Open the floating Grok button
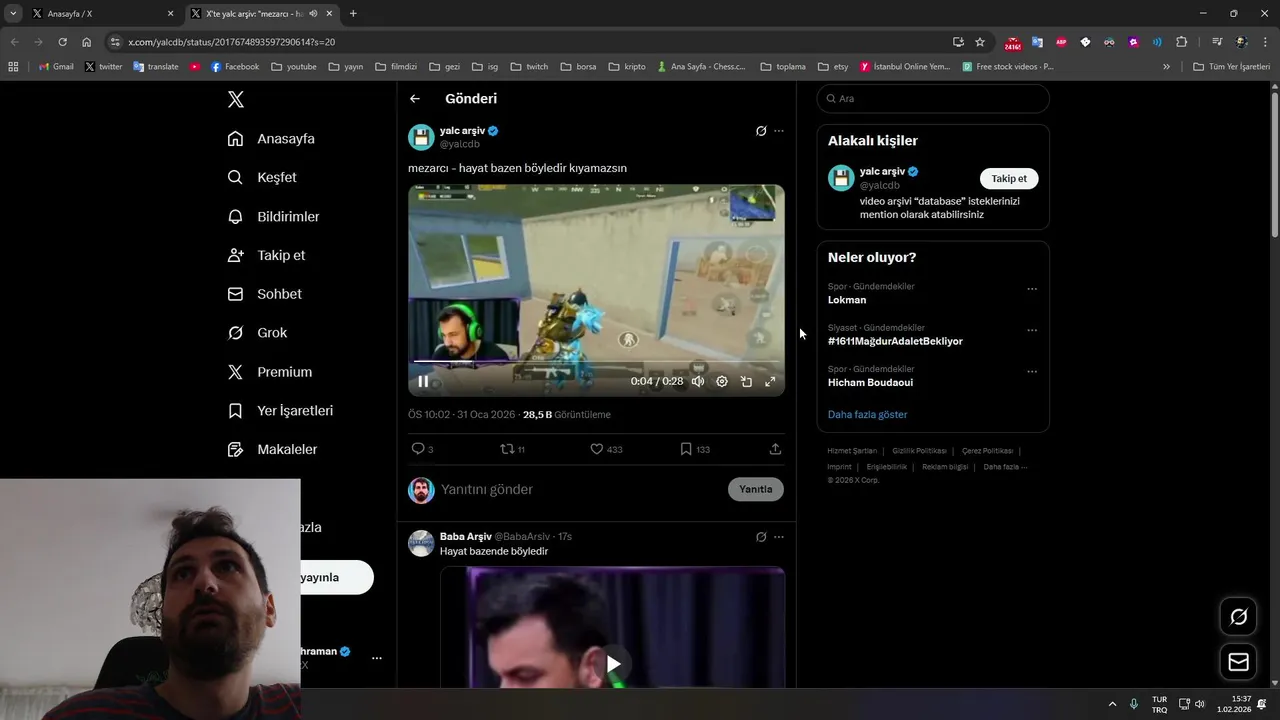This screenshot has width=1280, height=720. pyautogui.click(x=1238, y=617)
